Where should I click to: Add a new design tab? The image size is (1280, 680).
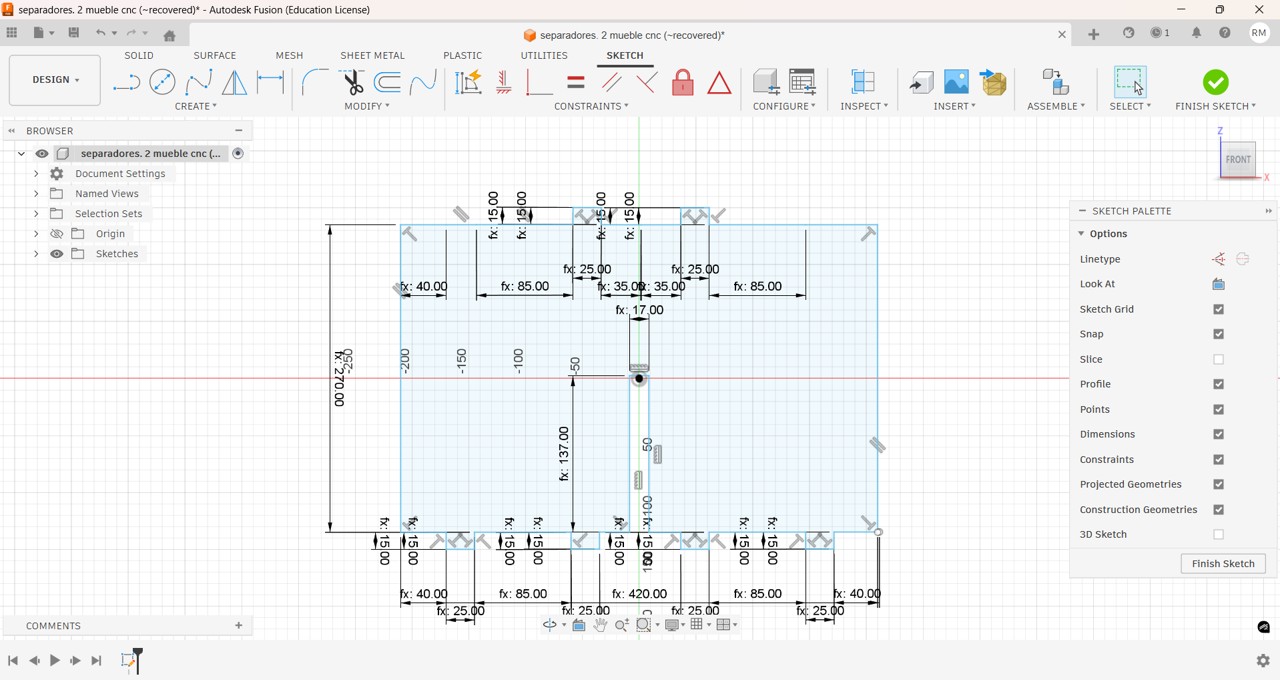coord(1093,34)
